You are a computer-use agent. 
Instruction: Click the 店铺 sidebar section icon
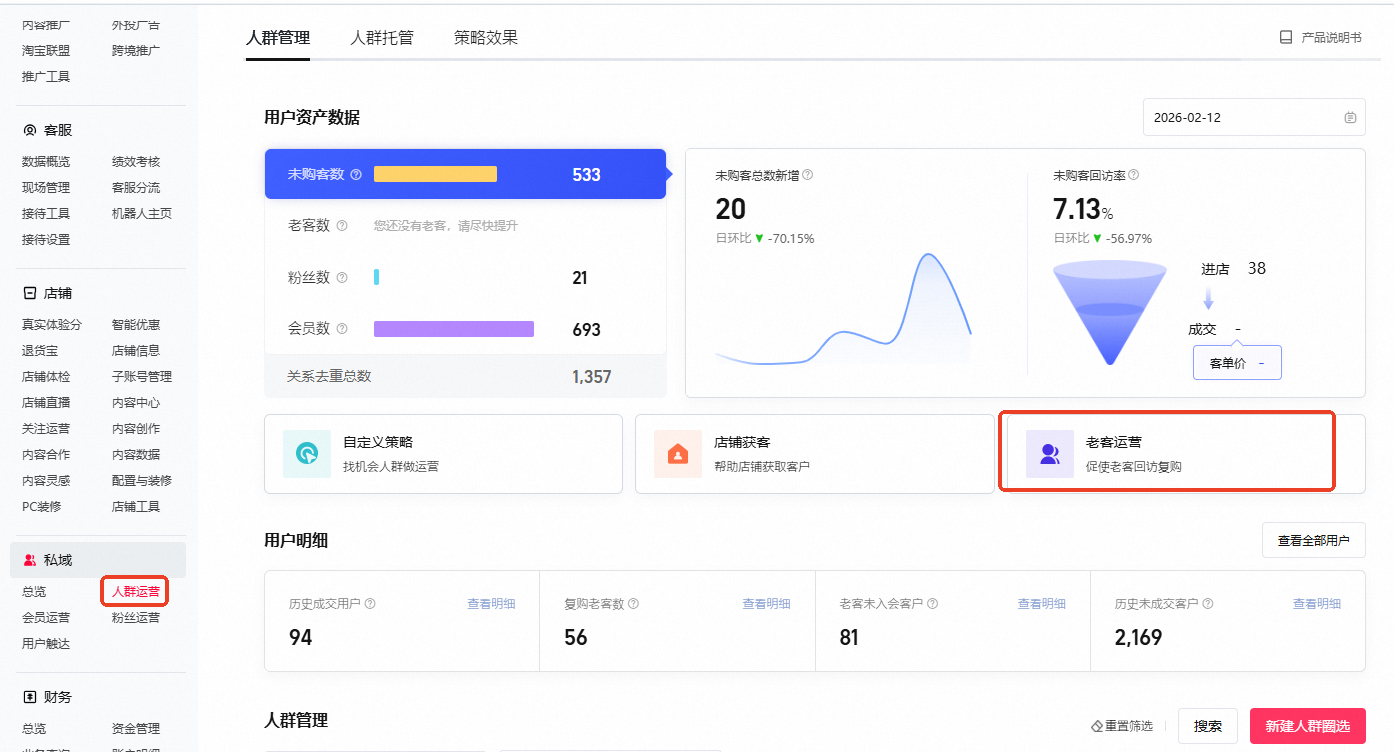(30, 293)
